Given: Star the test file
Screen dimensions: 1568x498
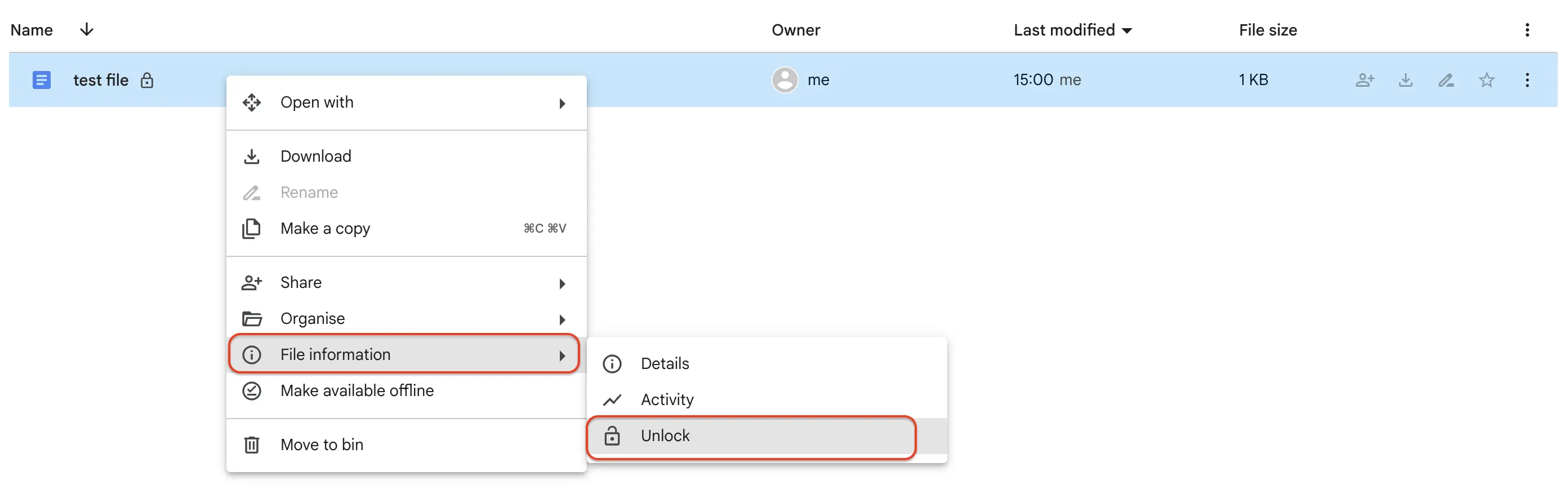Looking at the screenshot, I should point(1486,80).
